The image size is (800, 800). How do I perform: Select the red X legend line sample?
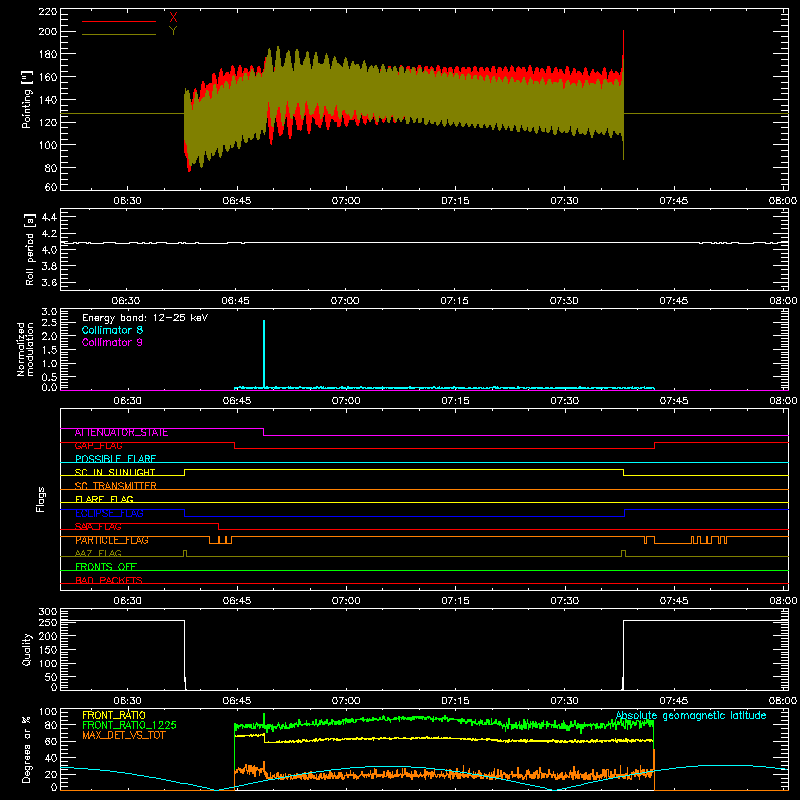click(x=119, y=21)
